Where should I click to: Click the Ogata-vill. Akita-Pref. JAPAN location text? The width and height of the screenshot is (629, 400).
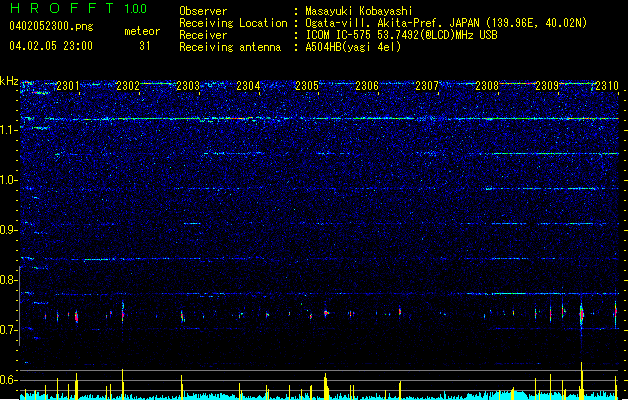(446, 23)
